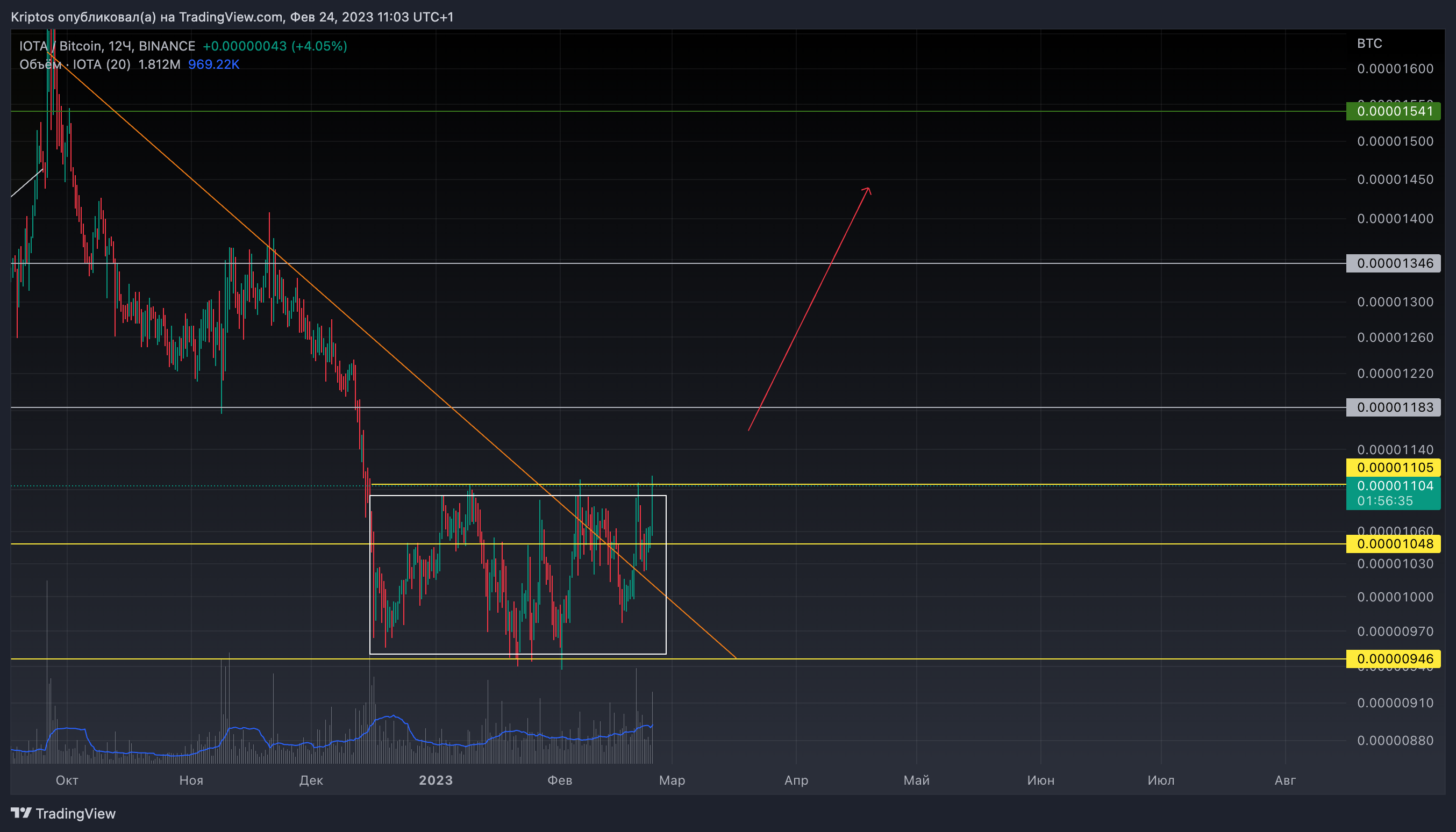1456x832 pixels.
Task: Click the blue volume average 969.22K
Action: point(214,64)
